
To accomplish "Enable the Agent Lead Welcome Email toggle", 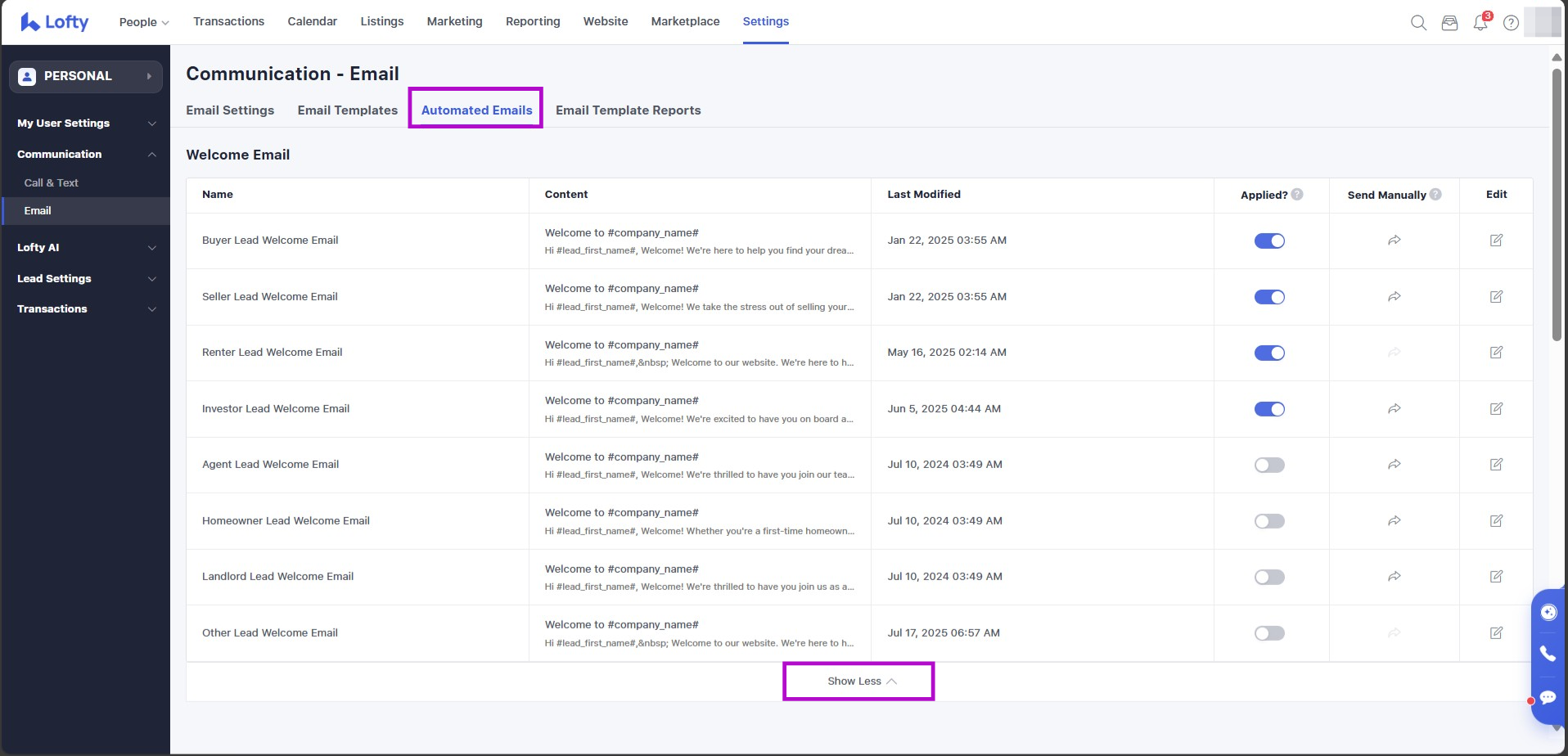I will (1269, 465).
